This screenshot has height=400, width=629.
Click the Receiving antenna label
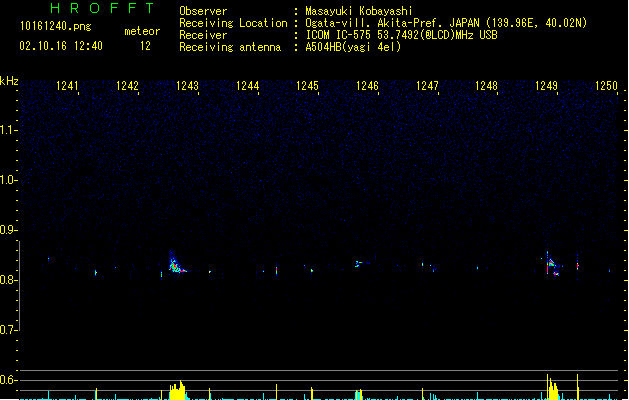coord(230,47)
